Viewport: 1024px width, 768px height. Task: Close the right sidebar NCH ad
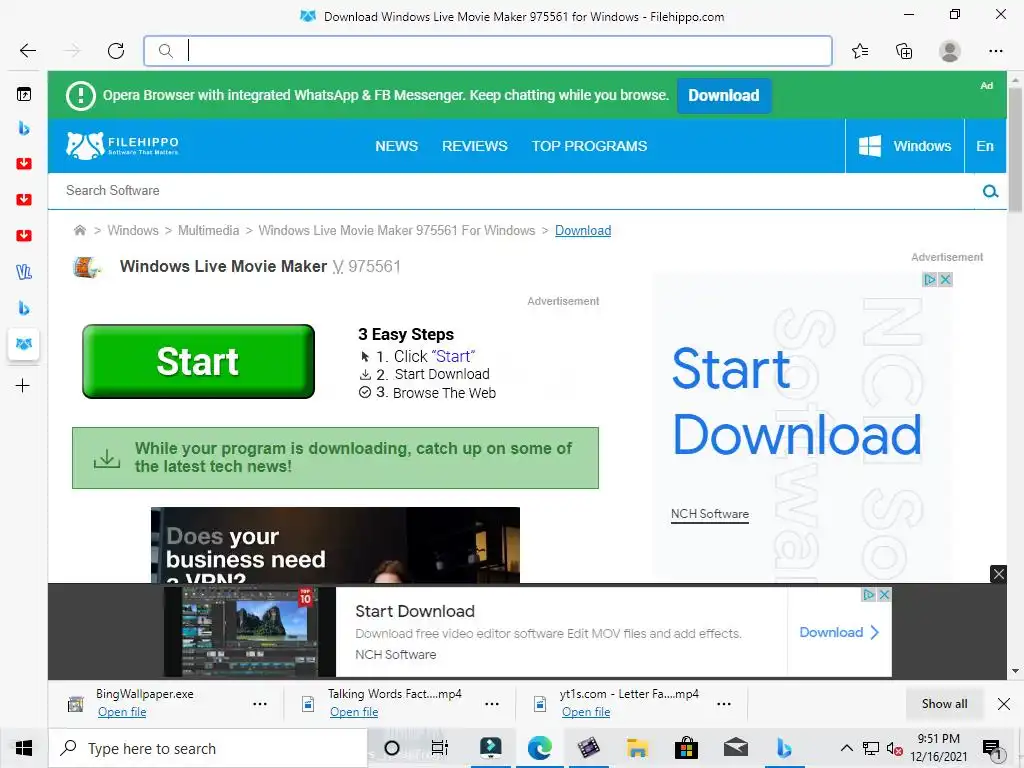945,280
